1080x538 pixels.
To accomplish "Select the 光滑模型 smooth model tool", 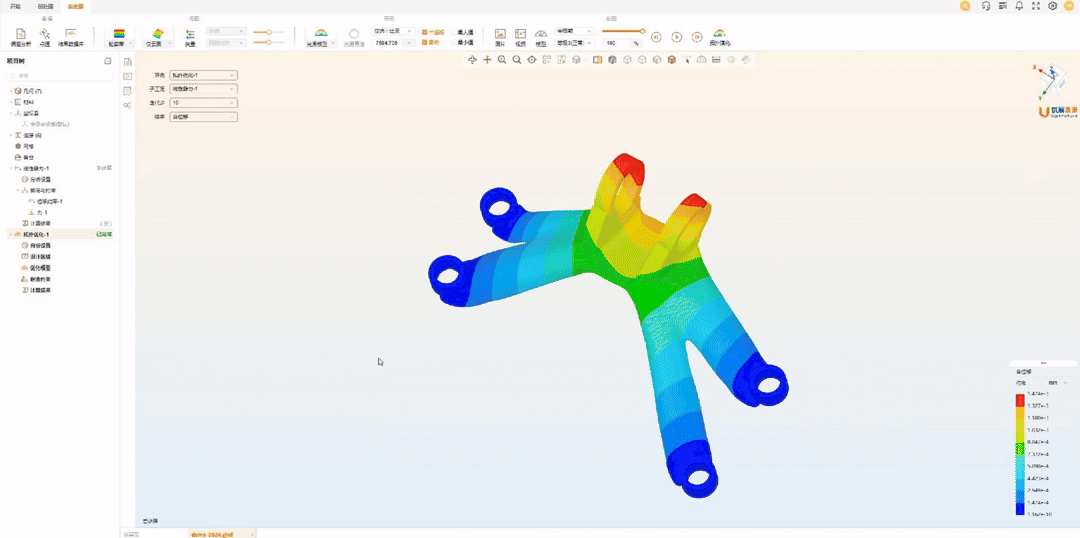I will tap(321, 37).
